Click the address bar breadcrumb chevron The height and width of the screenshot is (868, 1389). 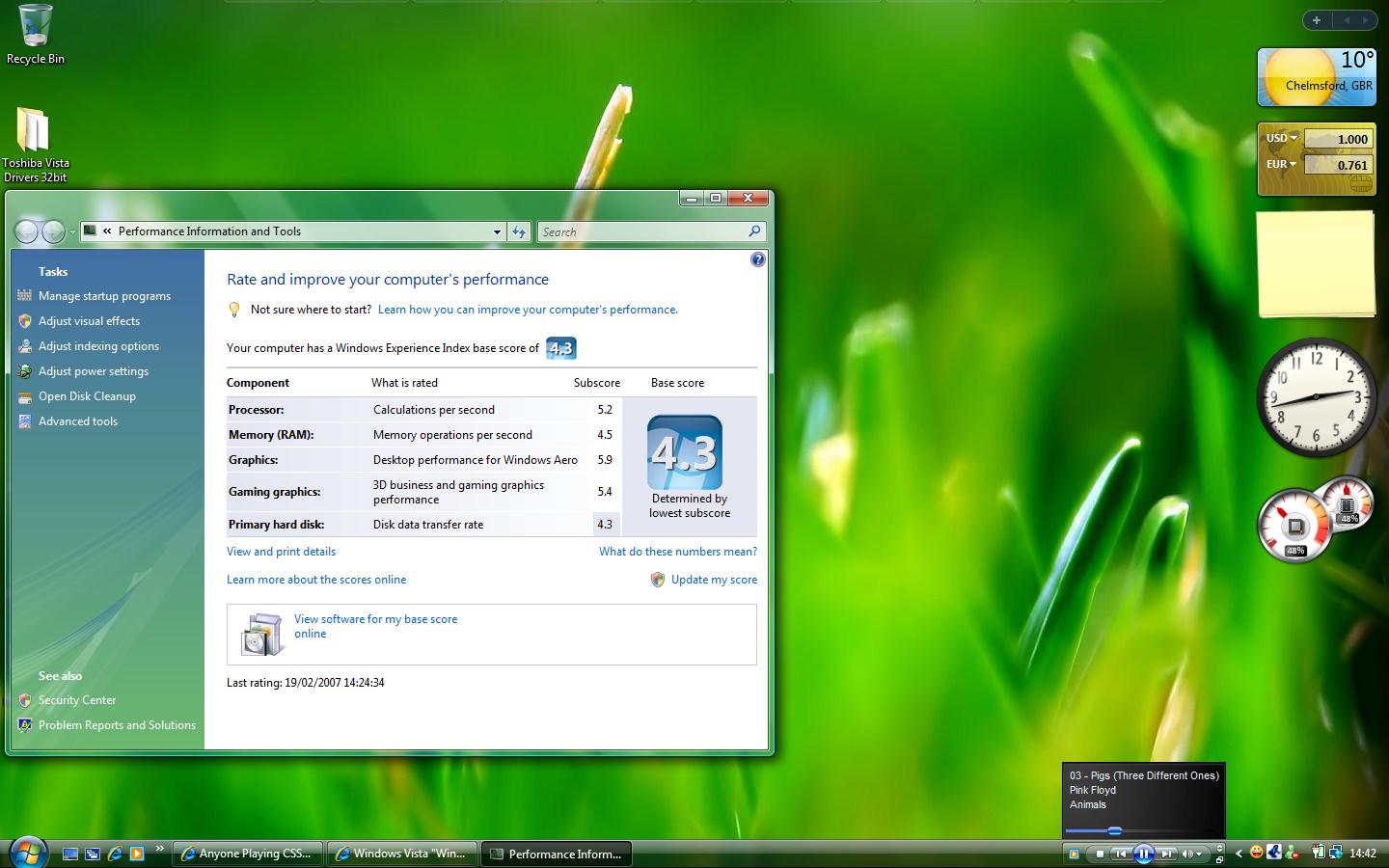107,231
